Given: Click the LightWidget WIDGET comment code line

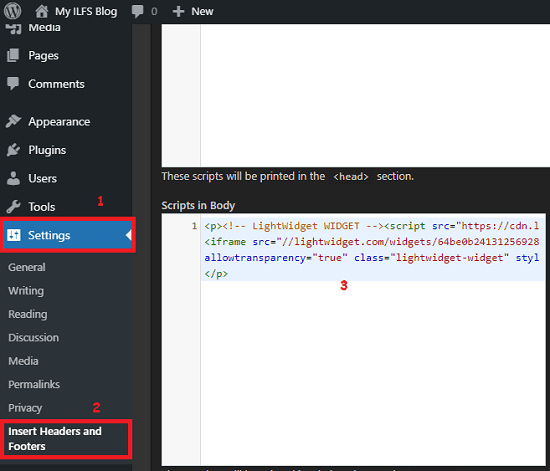Looking at the screenshot, I should tap(371, 226).
